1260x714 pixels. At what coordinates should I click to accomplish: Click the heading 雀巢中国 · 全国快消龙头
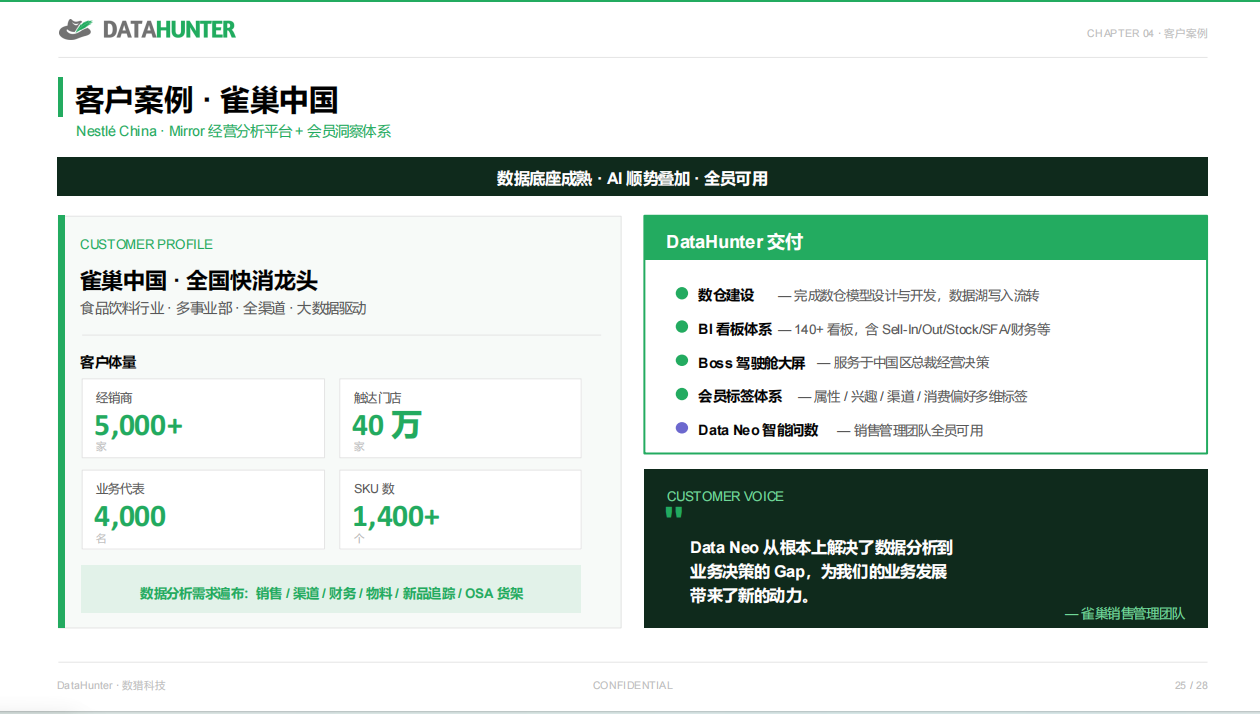point(199,280)
